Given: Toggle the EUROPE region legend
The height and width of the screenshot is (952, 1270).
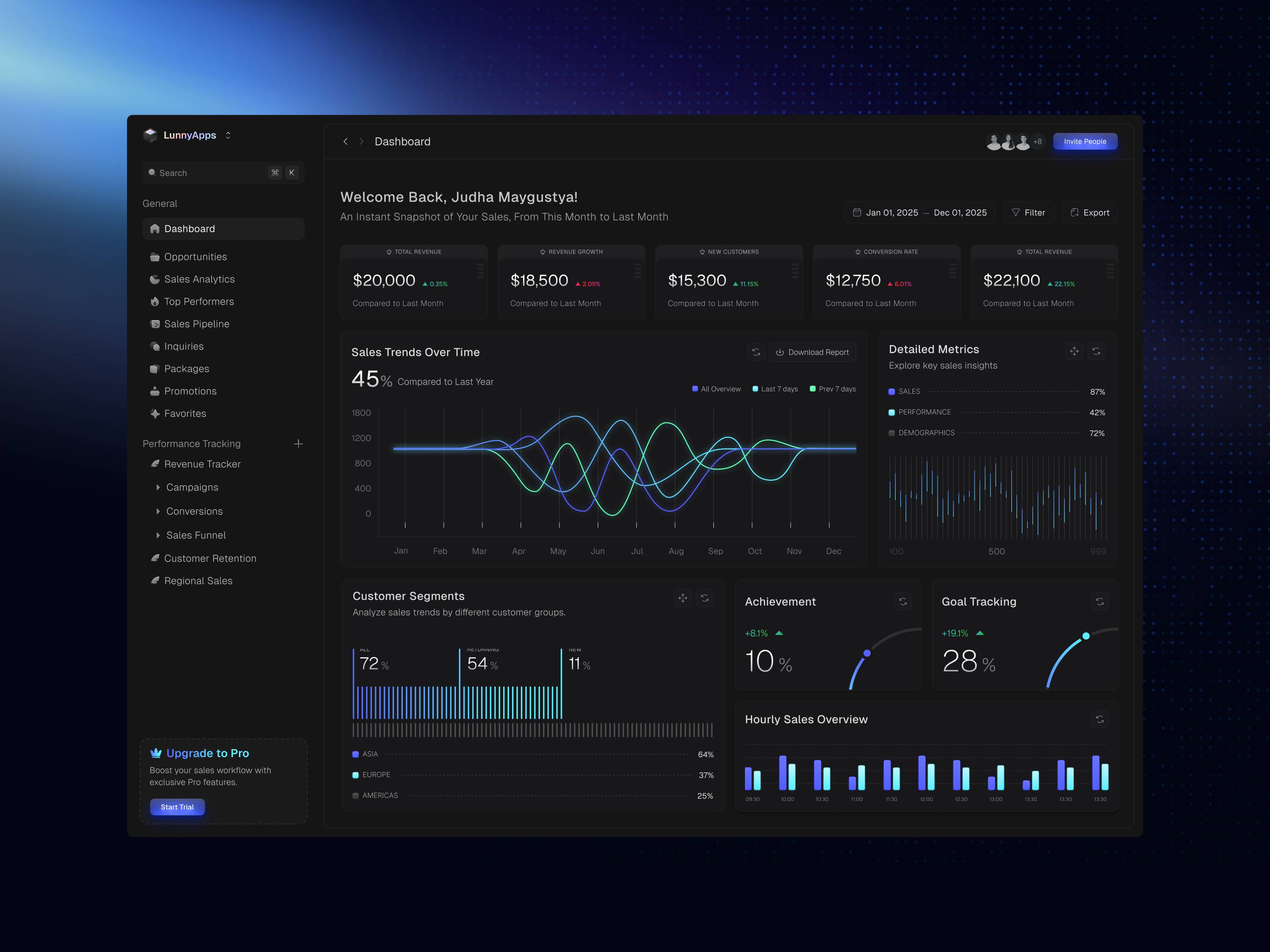Looking at the screenshot, I should pyautogui.click(x=355, y=775).
